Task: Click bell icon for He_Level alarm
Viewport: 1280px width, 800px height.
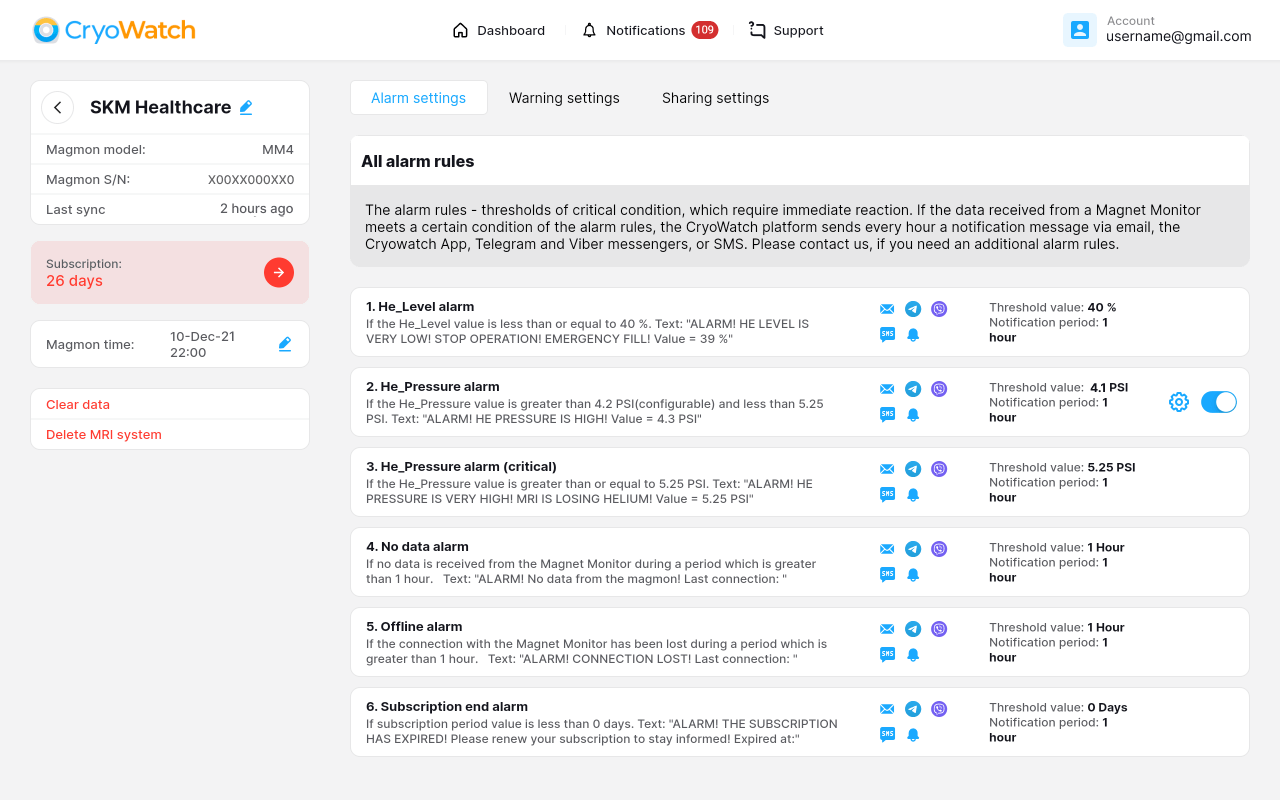Action: pyautogui.click(x=913, y=335)
